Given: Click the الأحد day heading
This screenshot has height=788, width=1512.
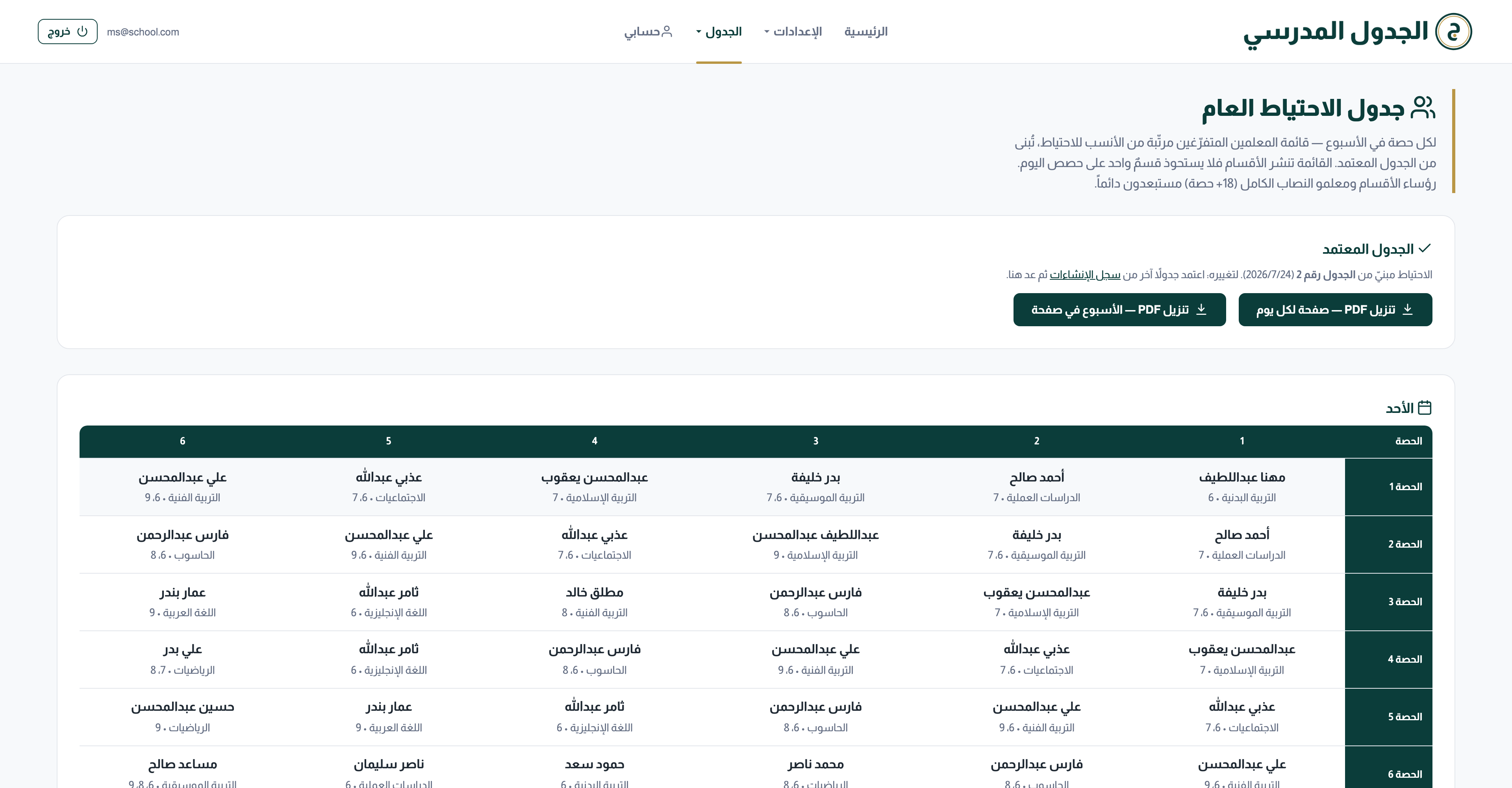Looking at the screenshot, I should pos(1399,408).
